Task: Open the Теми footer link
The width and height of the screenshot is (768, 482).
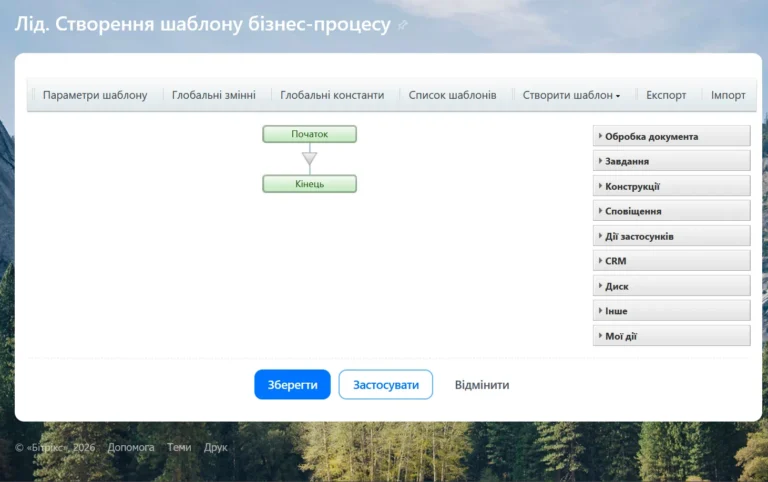Action: (179, 447)
